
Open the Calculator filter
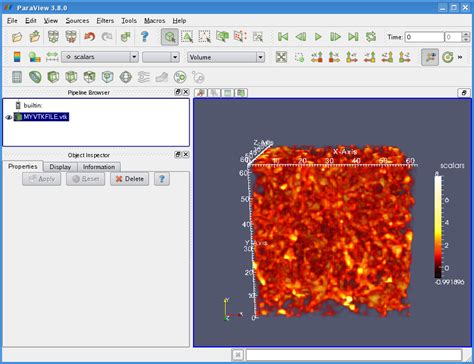17,77
